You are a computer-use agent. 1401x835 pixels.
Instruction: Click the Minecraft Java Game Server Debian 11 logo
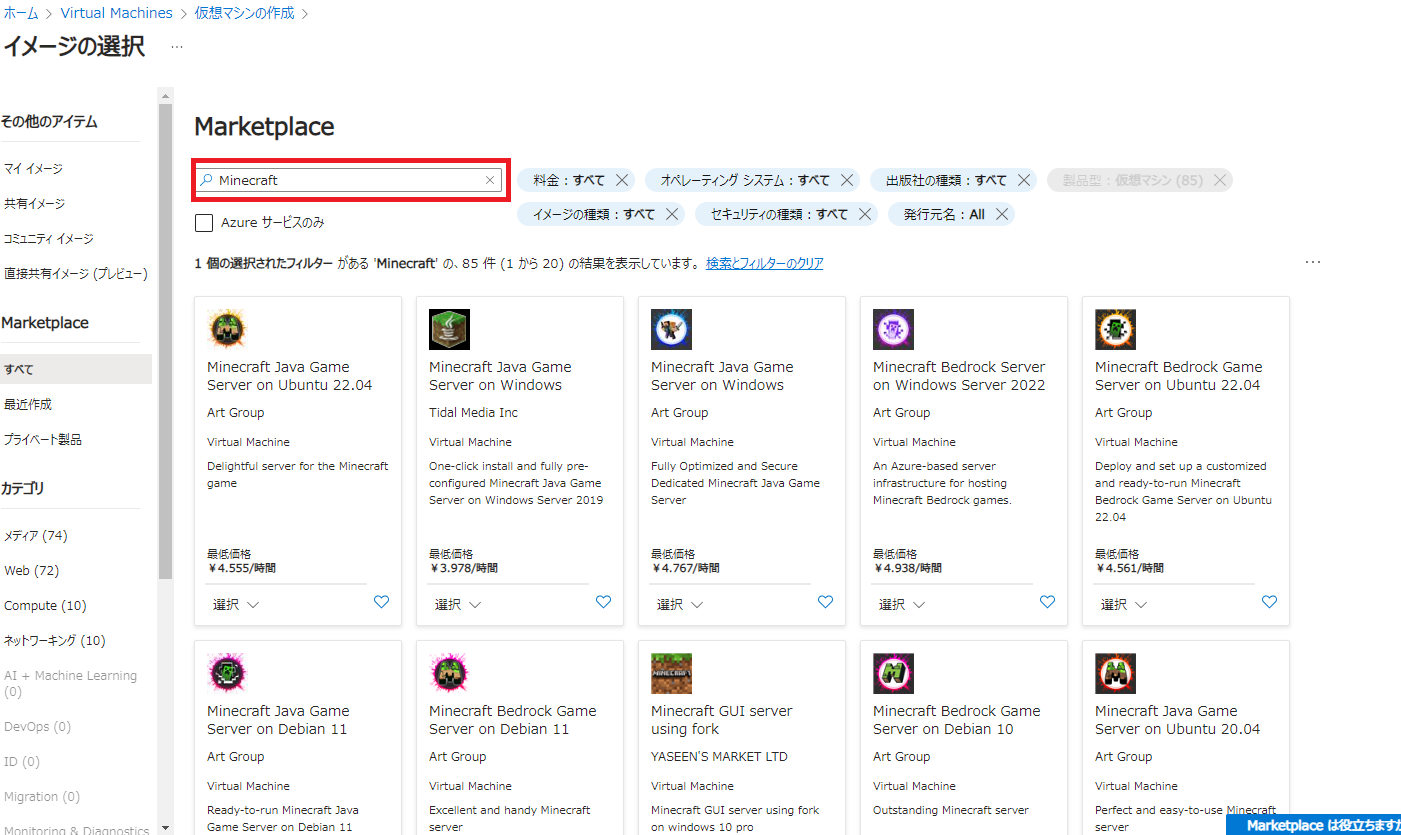[x=227, y=673]
